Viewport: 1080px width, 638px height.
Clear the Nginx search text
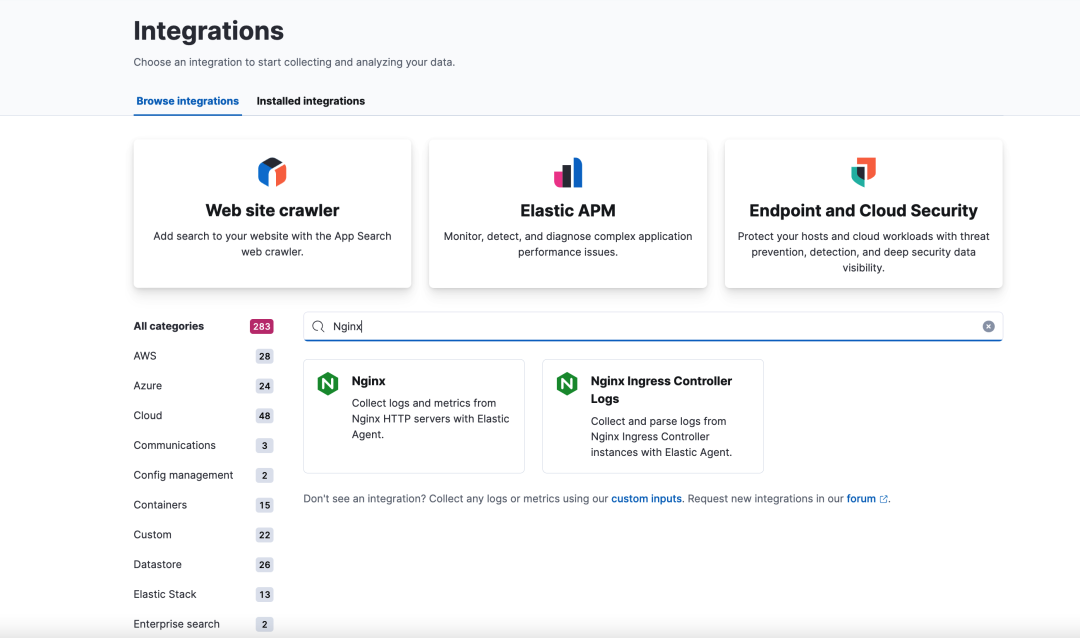988,326
